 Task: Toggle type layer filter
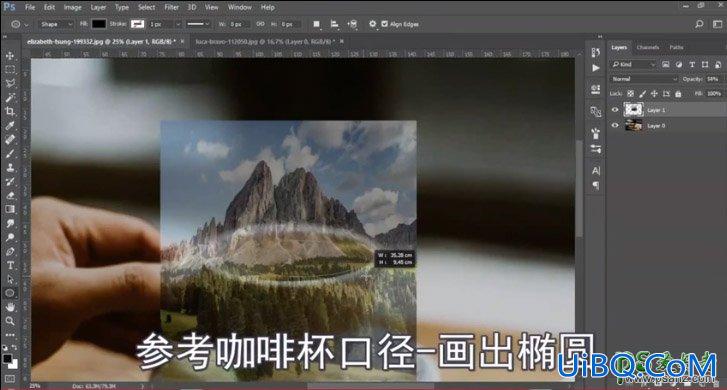click(x=692, y=64)
